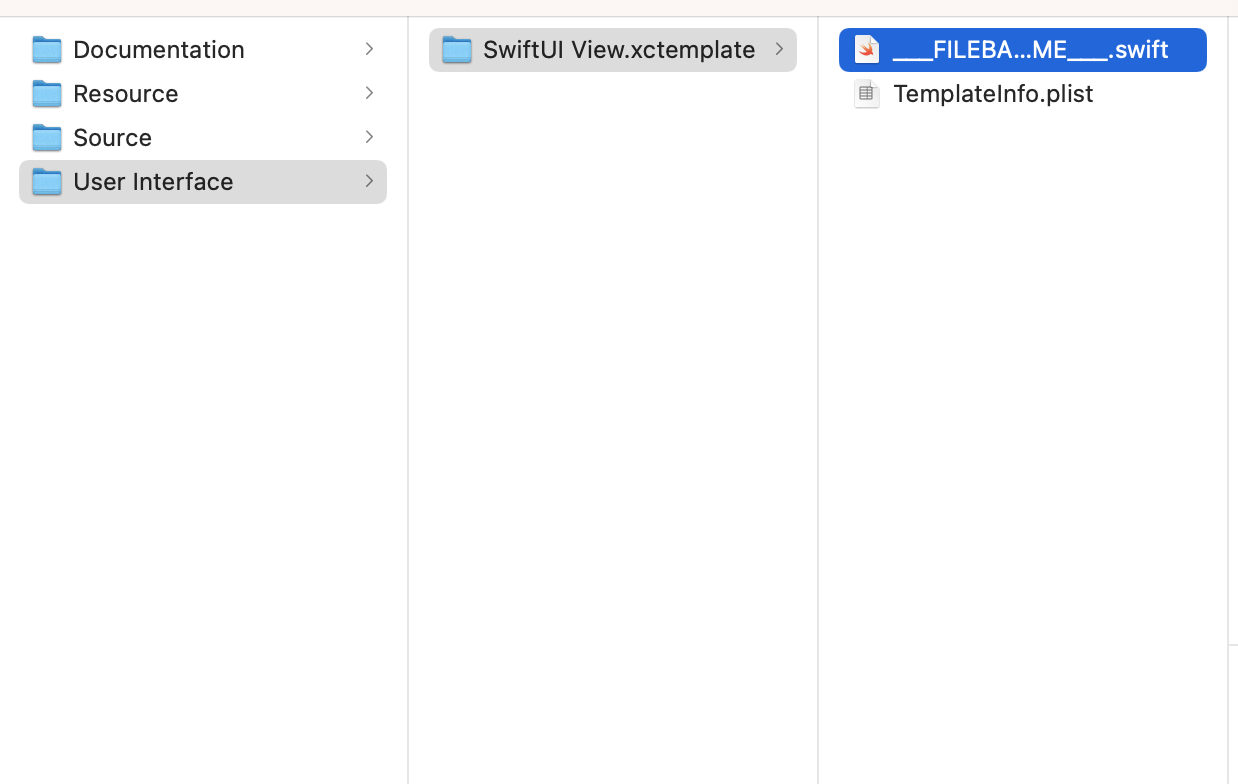Click the Resource folder icon
The height and width of the screenshot is (784, 1238).
click(x=47, y=94)
